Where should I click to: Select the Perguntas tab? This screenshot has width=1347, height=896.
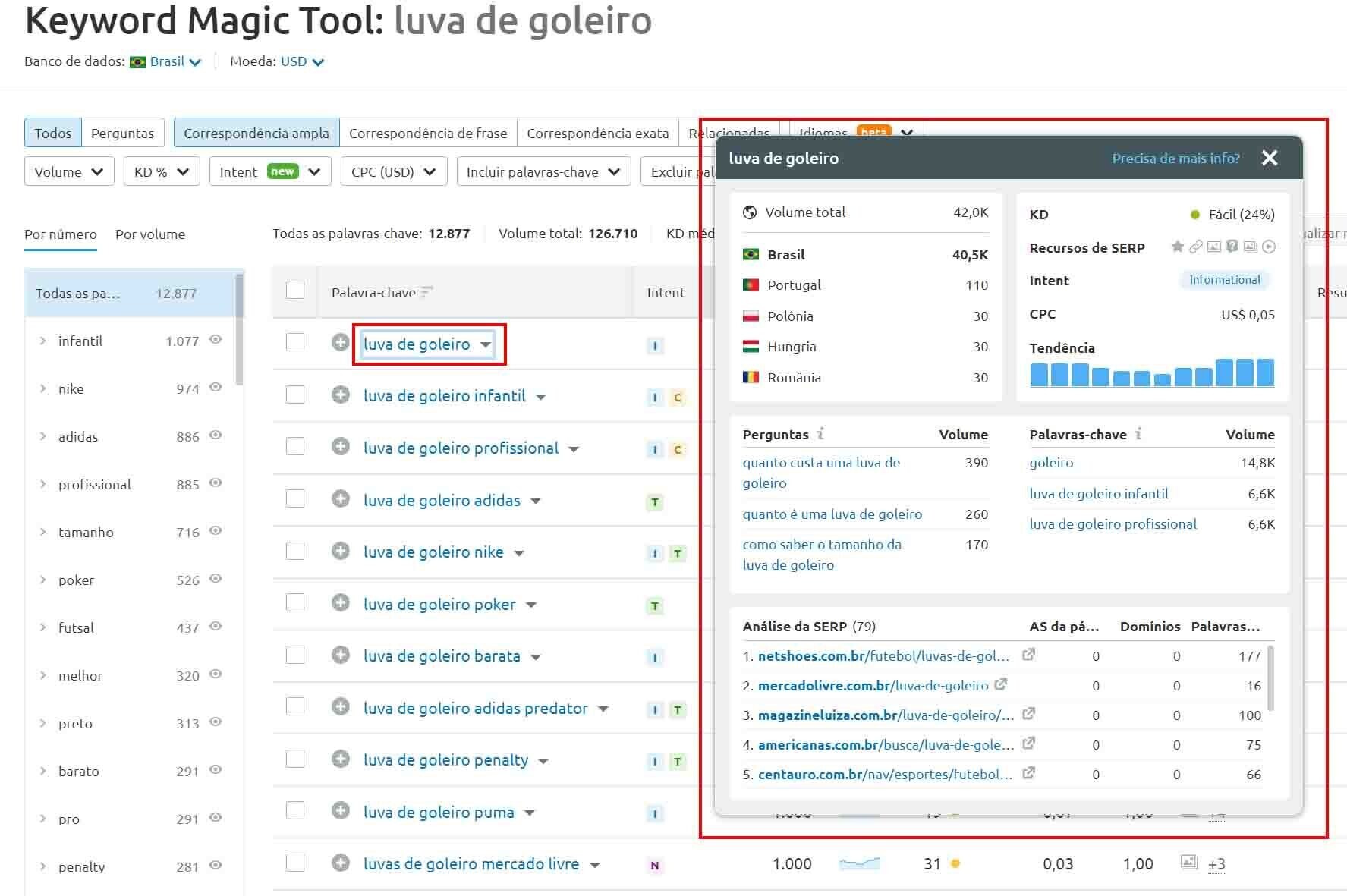pos(122,133)
